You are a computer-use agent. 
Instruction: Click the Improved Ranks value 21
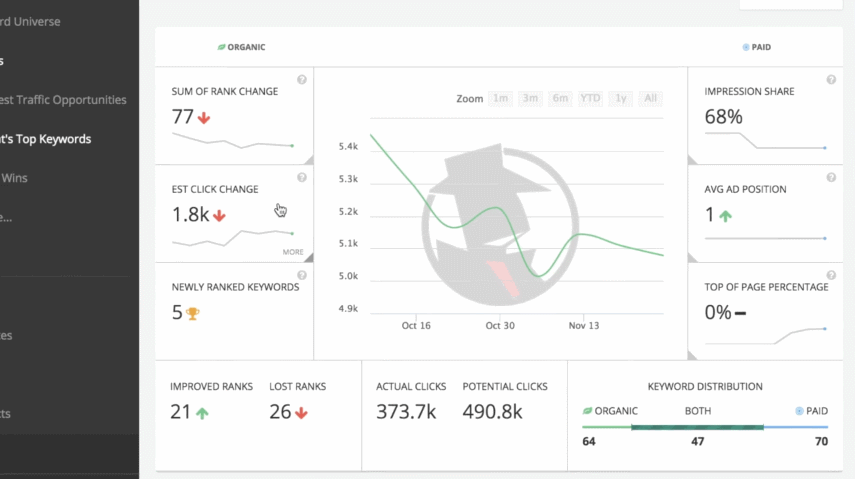click(x=181, y=412)
